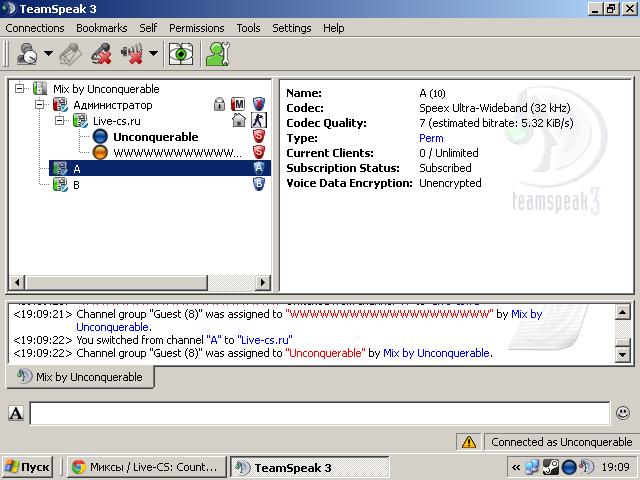Open the Connections menu

(x=35, y=28)
